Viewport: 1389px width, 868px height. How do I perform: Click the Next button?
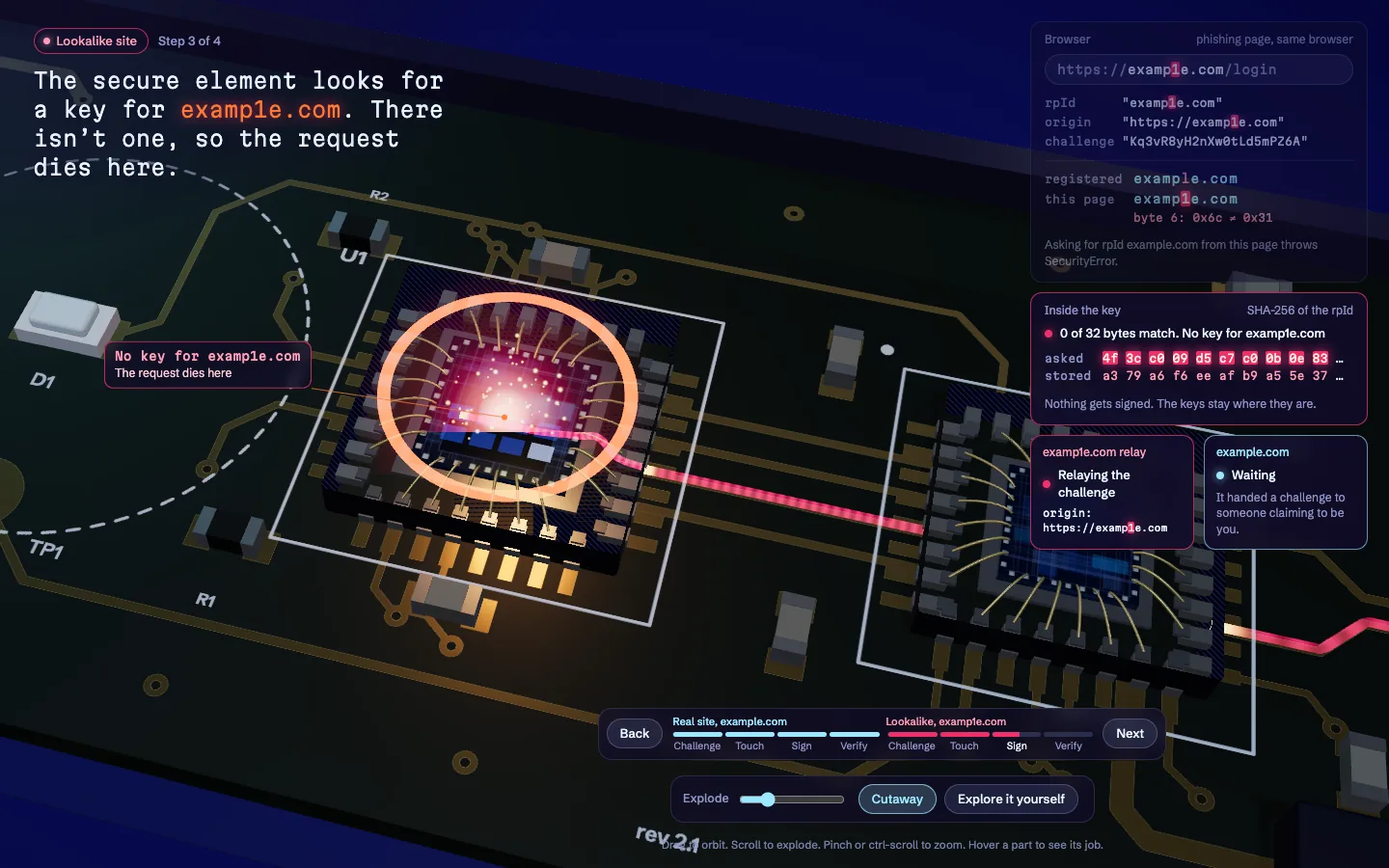[1130, 733]
